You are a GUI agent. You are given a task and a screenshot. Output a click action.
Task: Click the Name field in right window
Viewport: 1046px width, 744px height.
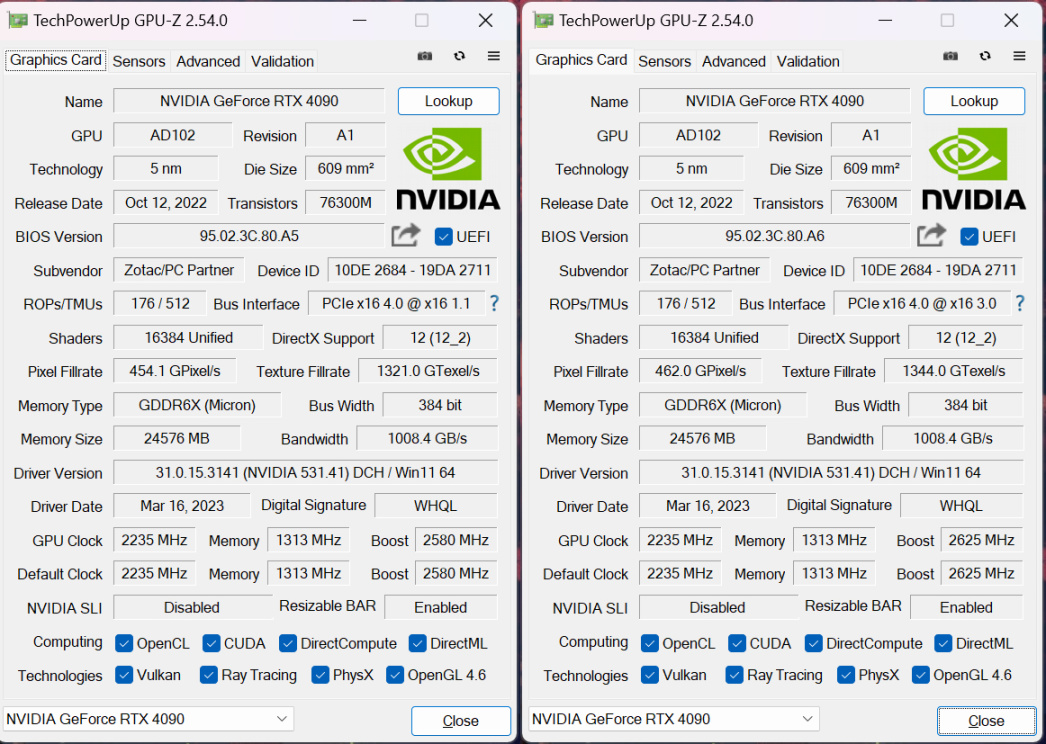click(774, 101)
